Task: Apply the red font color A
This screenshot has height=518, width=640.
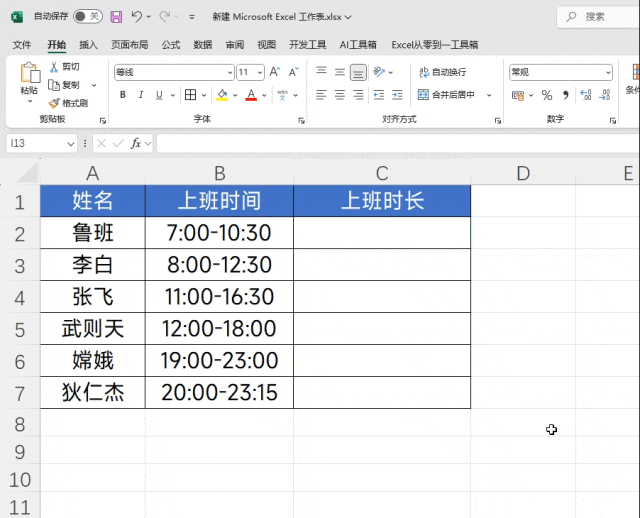Action: 251,95
